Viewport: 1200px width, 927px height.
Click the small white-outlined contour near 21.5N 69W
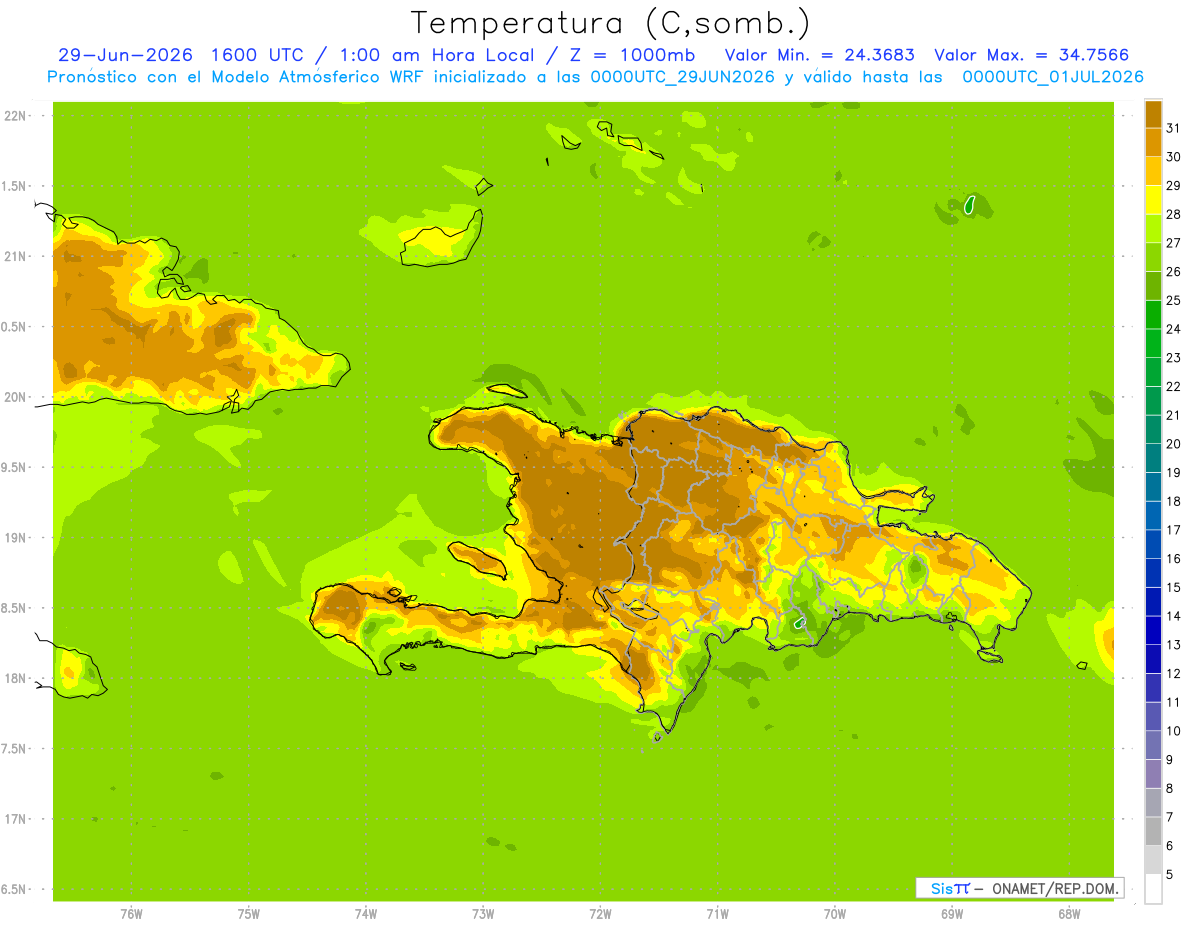[x=969, y=204]
